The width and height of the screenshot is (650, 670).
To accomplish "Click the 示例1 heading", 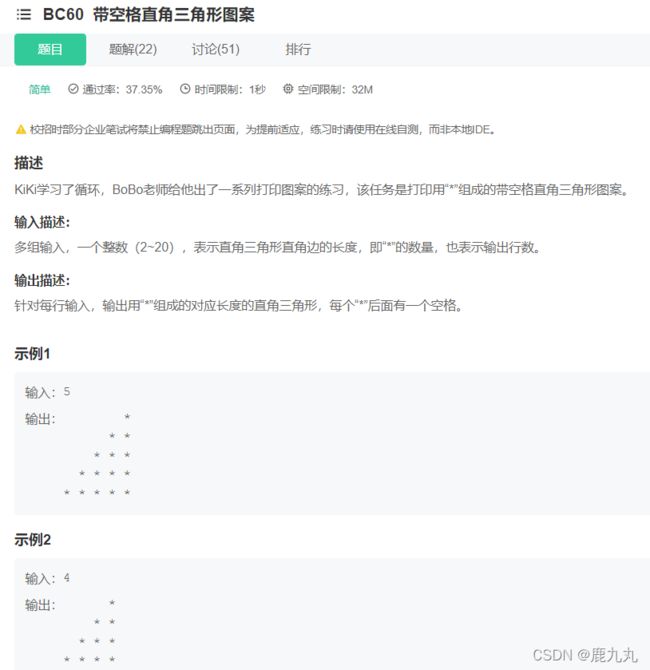I will (32, 354).
